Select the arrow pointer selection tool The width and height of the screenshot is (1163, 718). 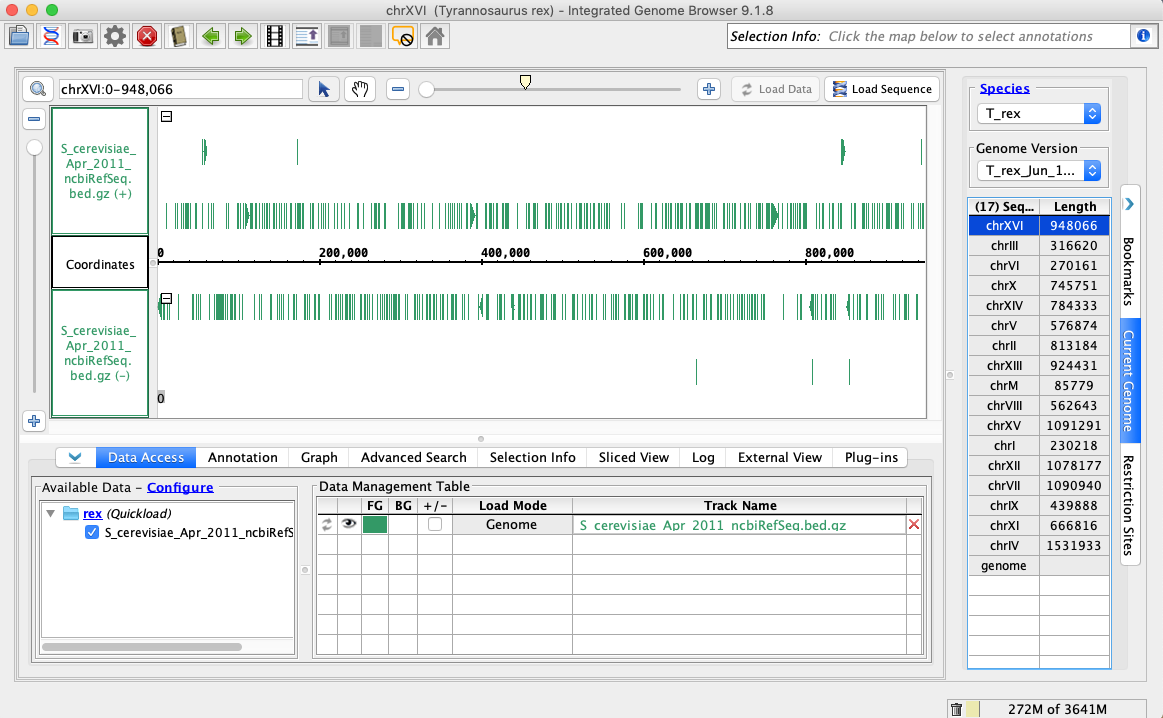click(324, 89)
